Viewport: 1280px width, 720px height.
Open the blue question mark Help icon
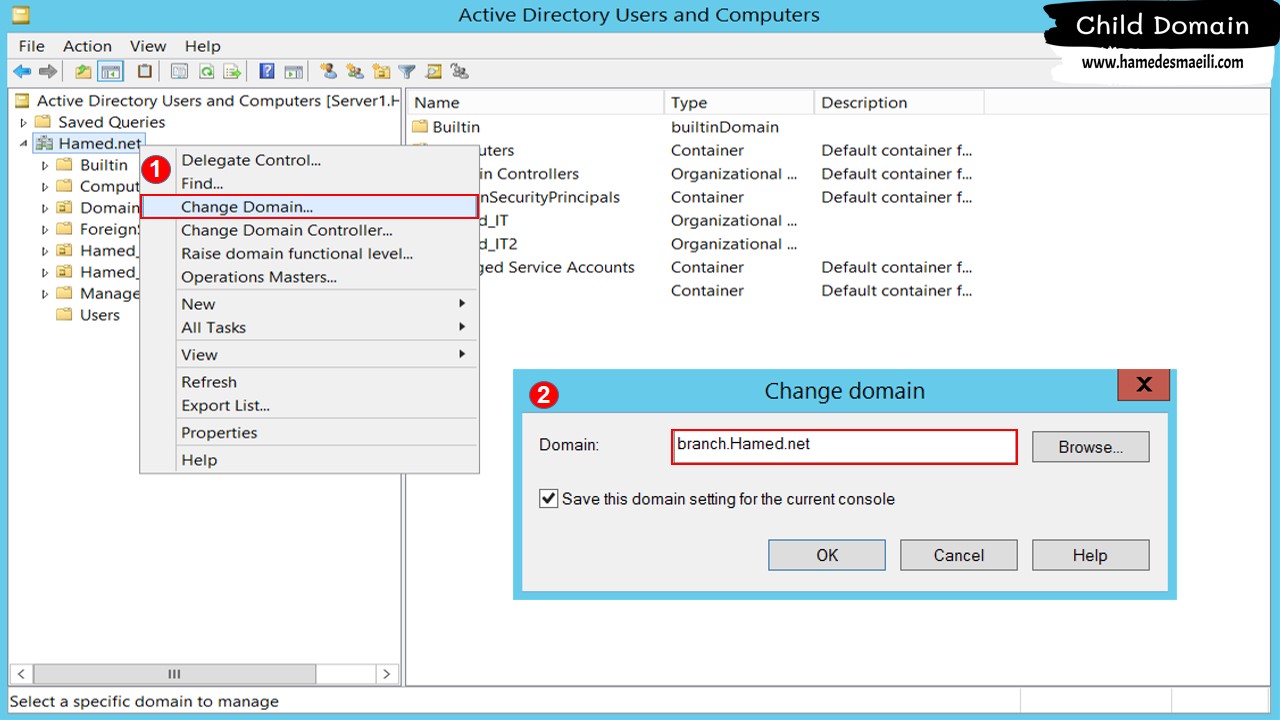tap(267, 71)
